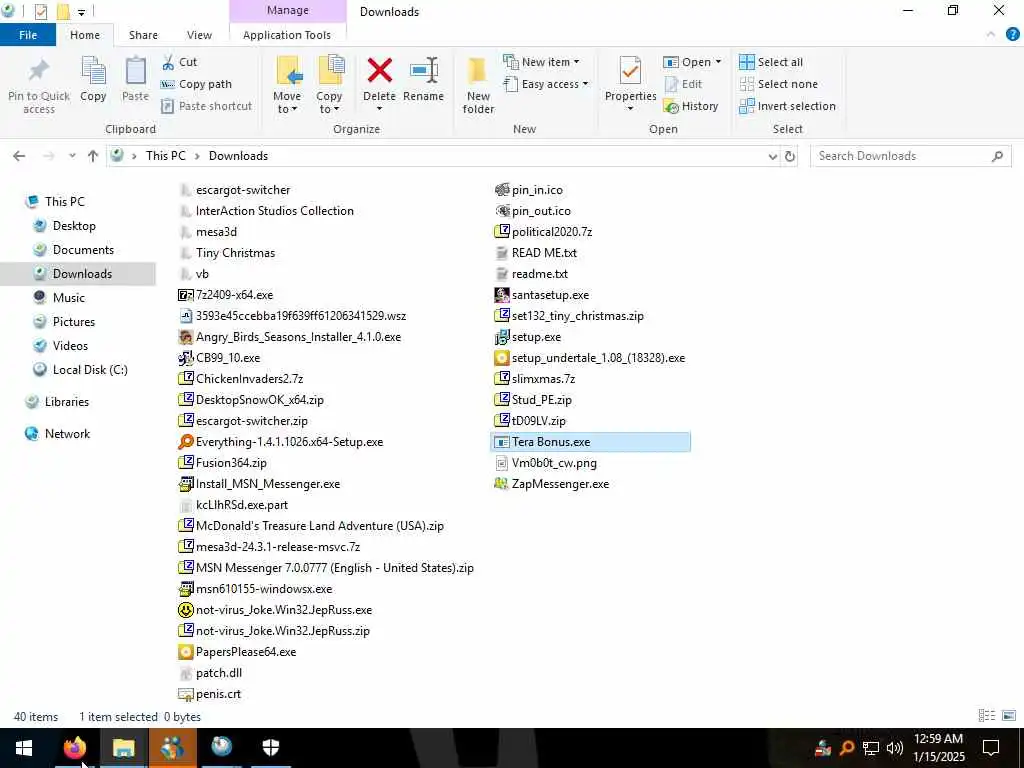Select Network in the navigation pane

point(67,434)
